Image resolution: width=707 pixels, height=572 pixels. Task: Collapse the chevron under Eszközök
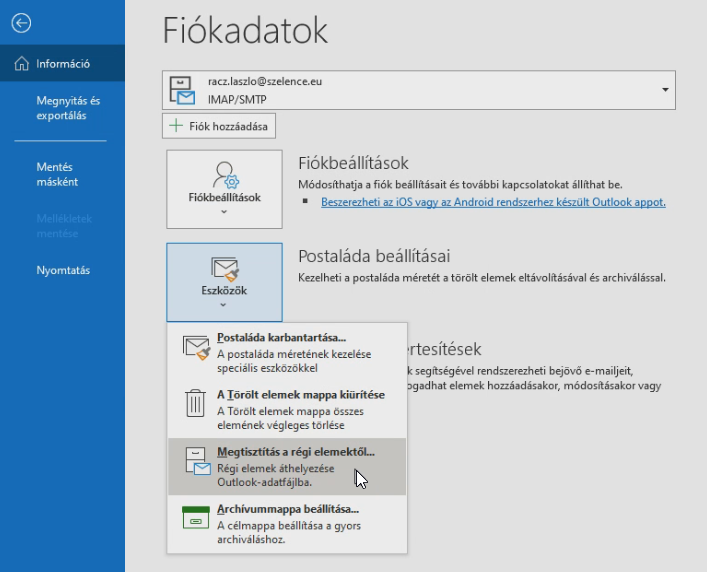click(224, 304)
